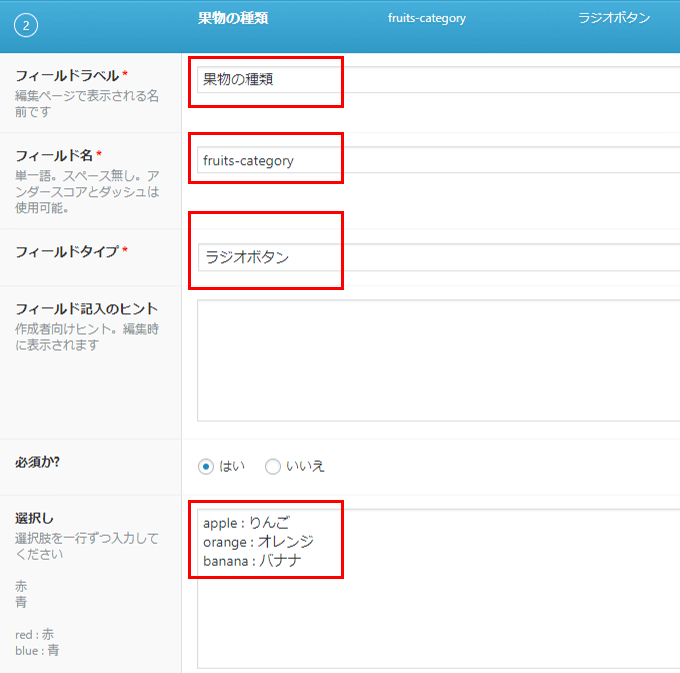Select はい radio for 必須か?
The image size is (680, 673).
pos(206,467)
